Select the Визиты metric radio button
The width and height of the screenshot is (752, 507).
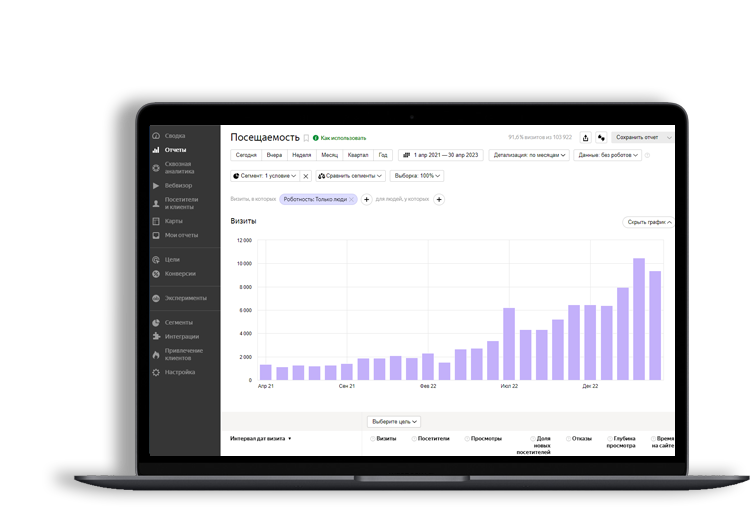[372, 439]
